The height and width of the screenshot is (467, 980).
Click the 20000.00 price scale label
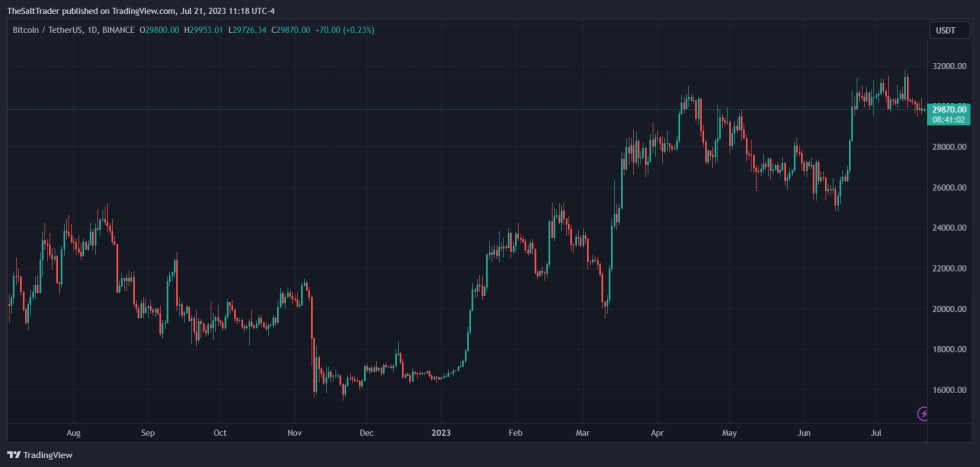click(x=949, y=309)
